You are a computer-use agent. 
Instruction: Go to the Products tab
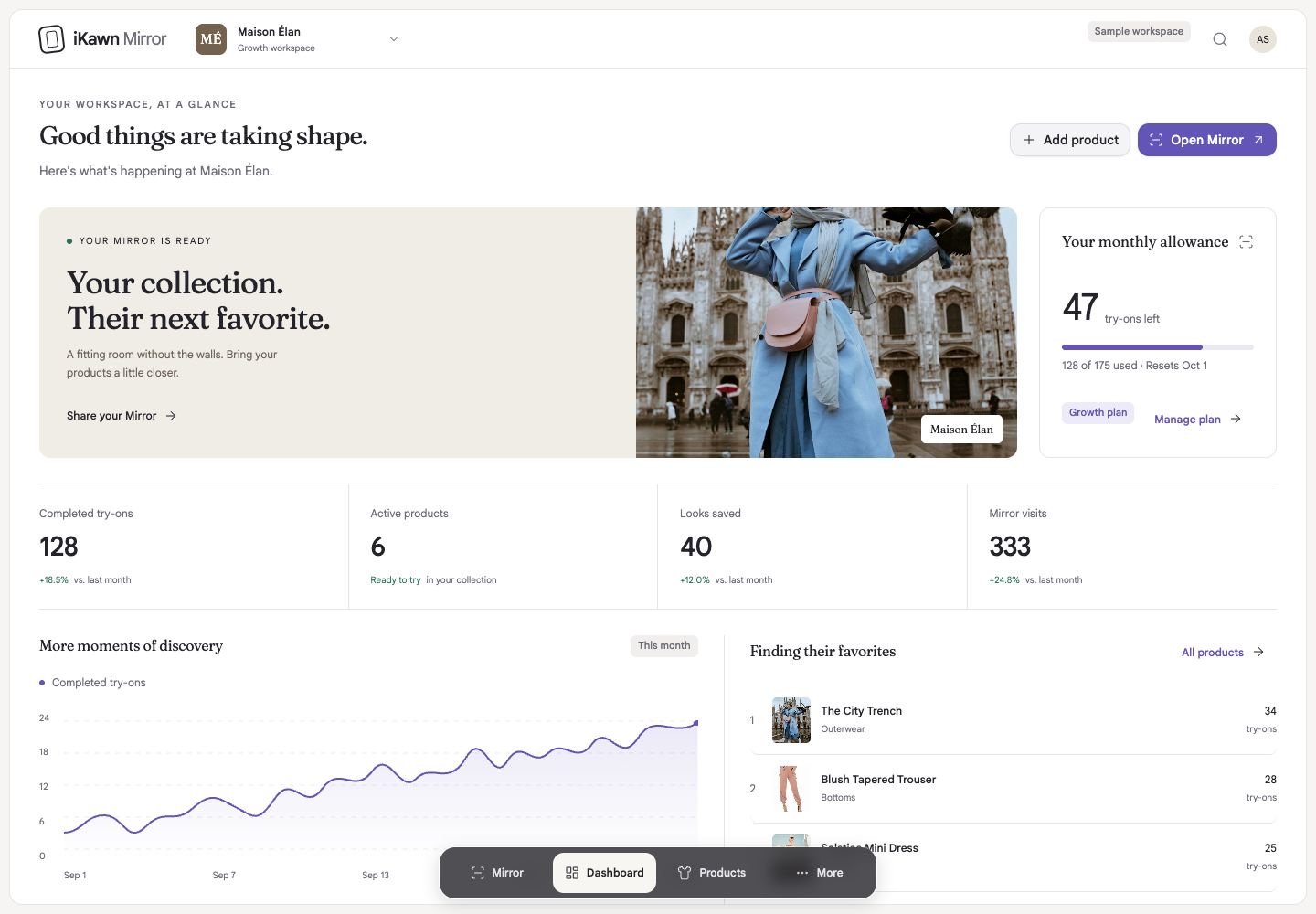click(712, 873)
